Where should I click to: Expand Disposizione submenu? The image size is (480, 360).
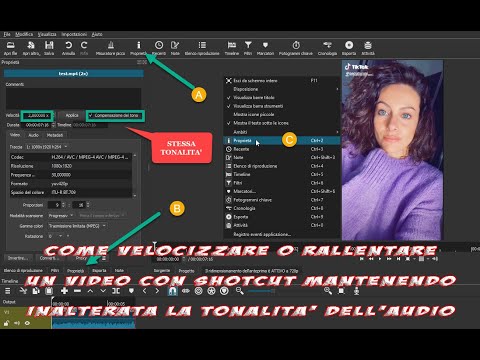coord(282,89)
